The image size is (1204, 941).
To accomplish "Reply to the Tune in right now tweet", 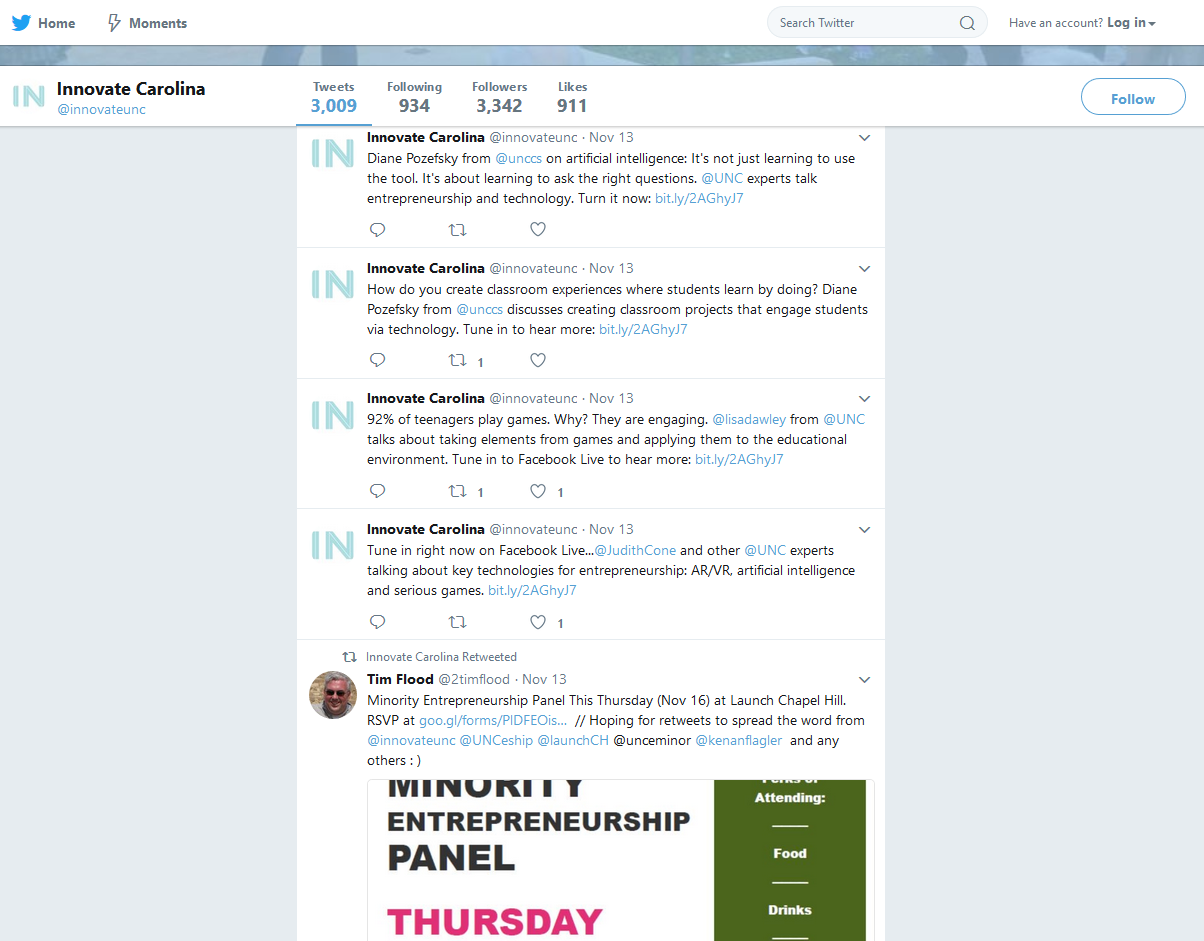I will (377, 622).
